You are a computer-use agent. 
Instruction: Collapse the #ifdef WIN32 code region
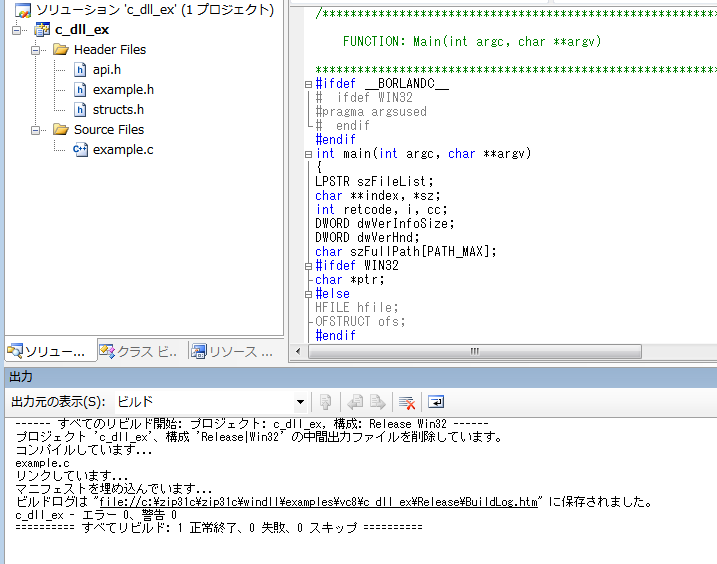click(x=308, y=266)
